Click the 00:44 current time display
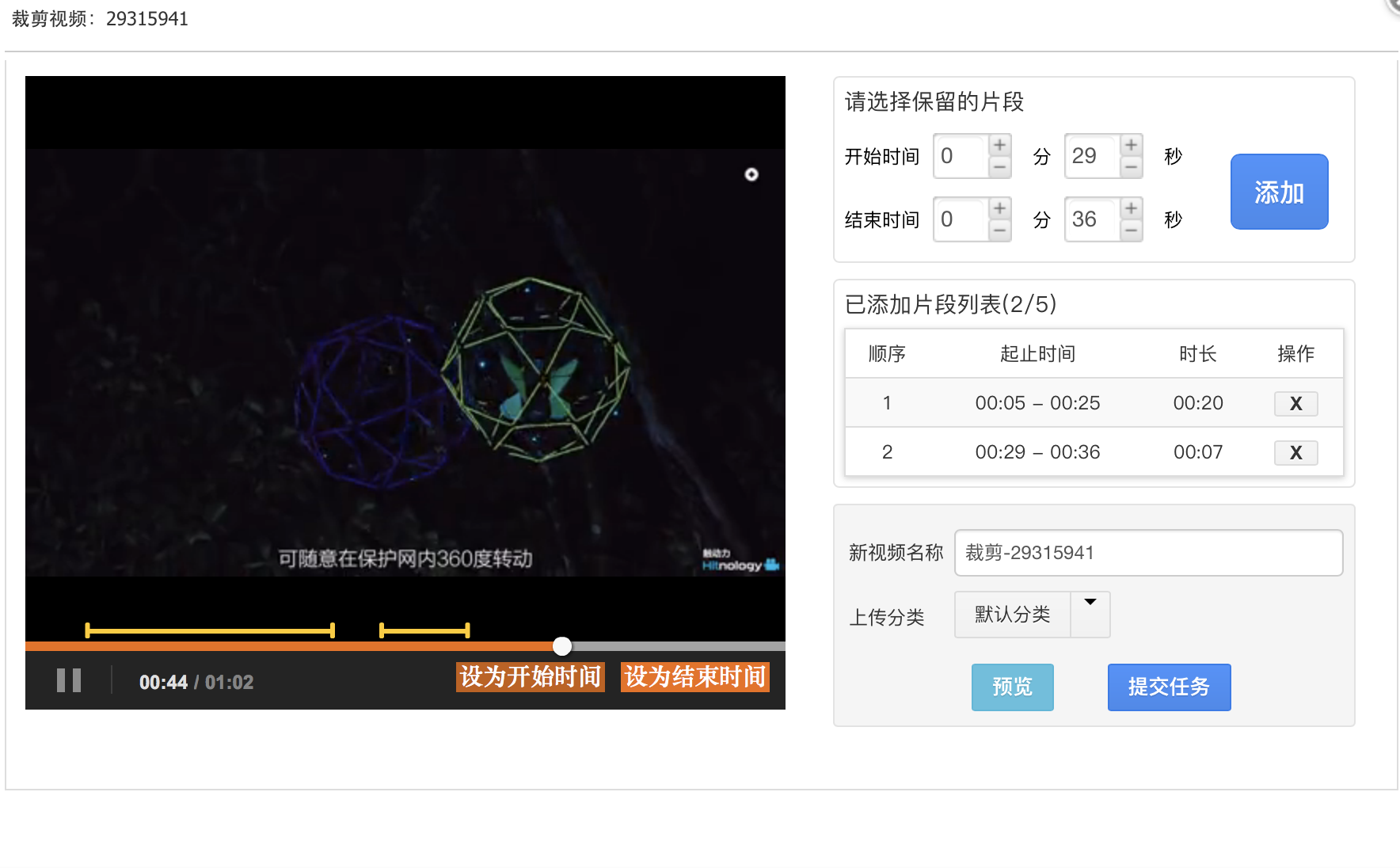Image resolution: width=1400 pixels, height=868 pixels. click(163, 682)
